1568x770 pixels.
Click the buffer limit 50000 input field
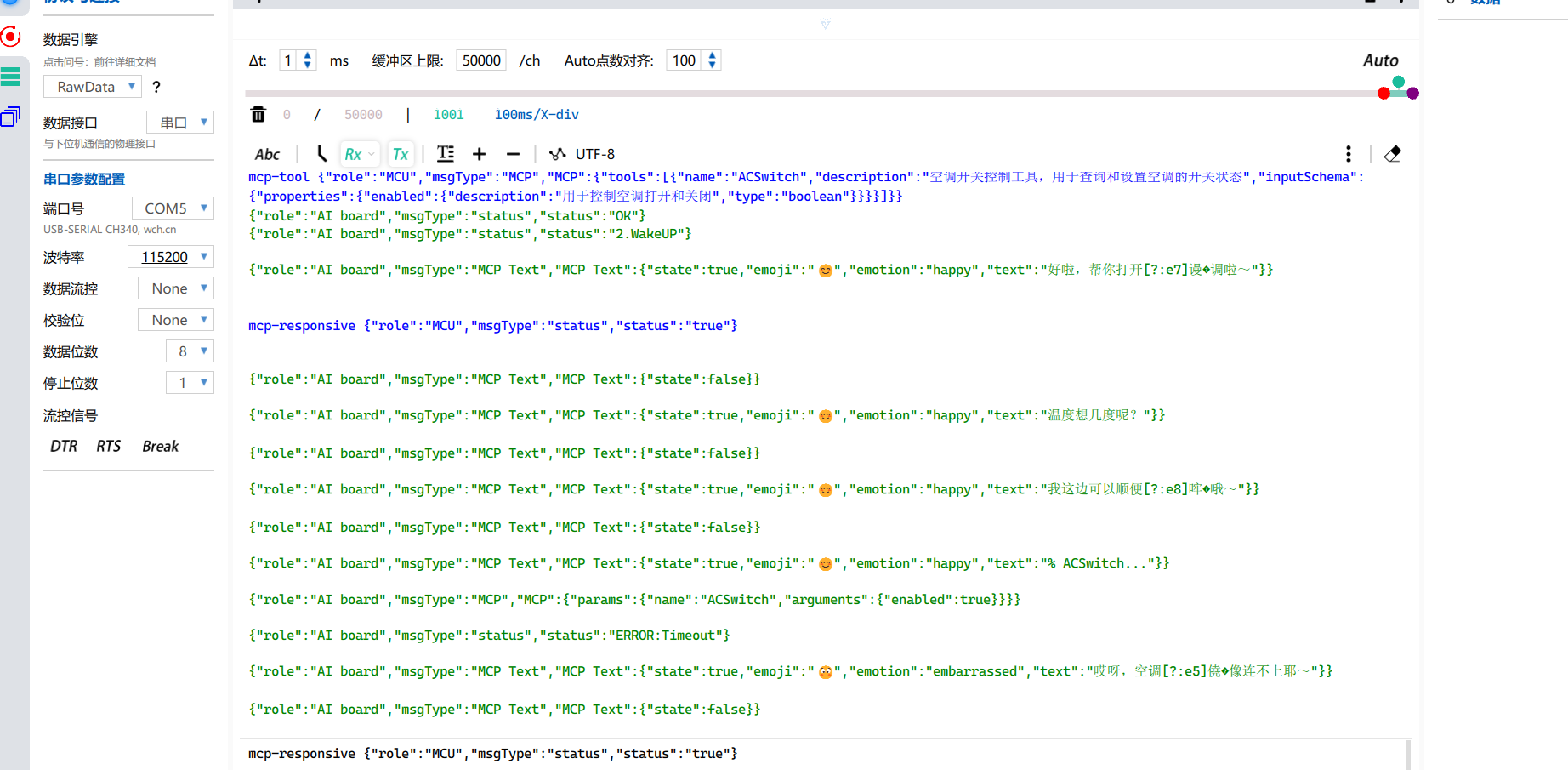pyautogui.click(x=480, y=60)
